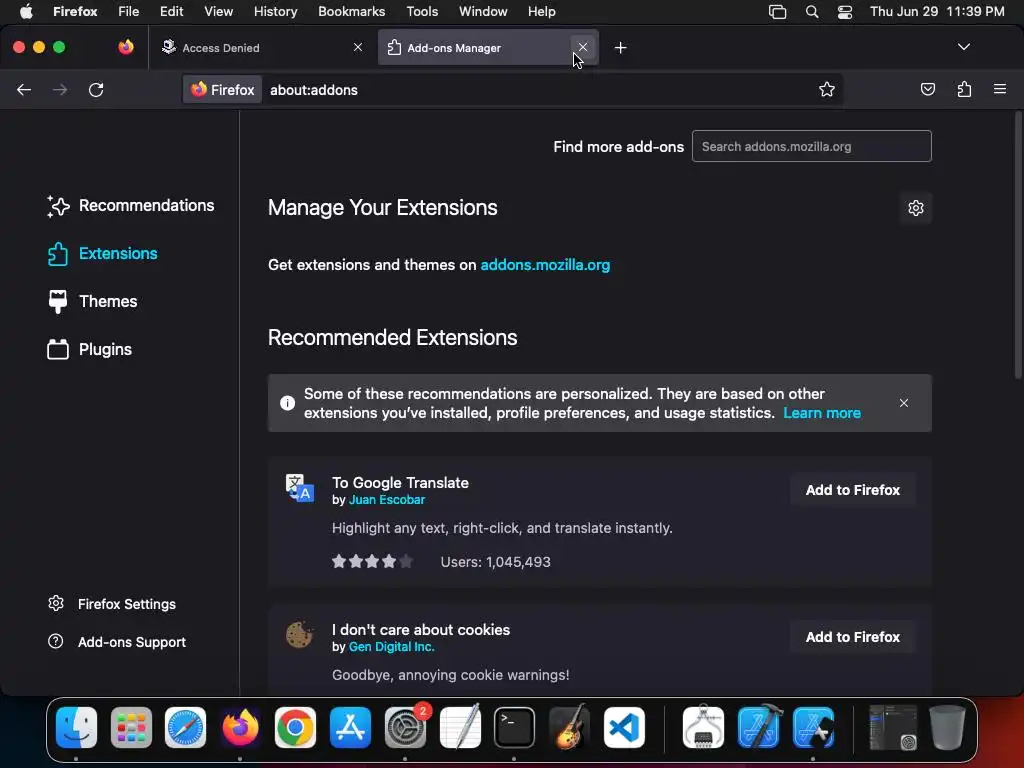Open App Store from the dock

pyautogui.click(x=351, y=727)
